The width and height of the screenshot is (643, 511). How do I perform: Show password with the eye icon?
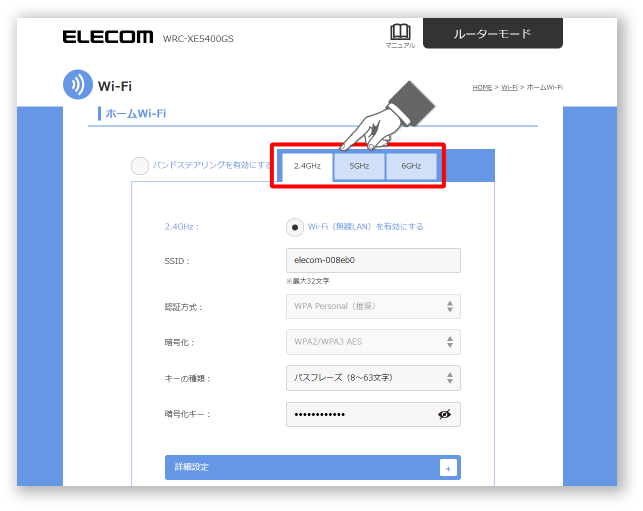click(445, 414)
